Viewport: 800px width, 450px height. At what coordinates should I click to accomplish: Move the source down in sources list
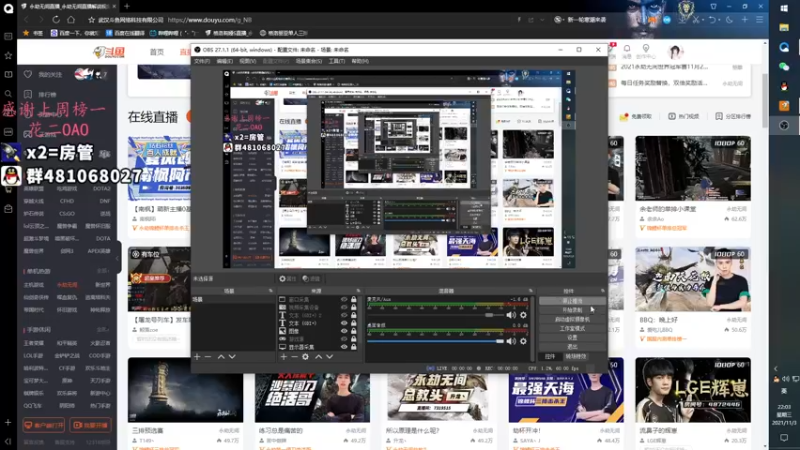pos(330,357)
